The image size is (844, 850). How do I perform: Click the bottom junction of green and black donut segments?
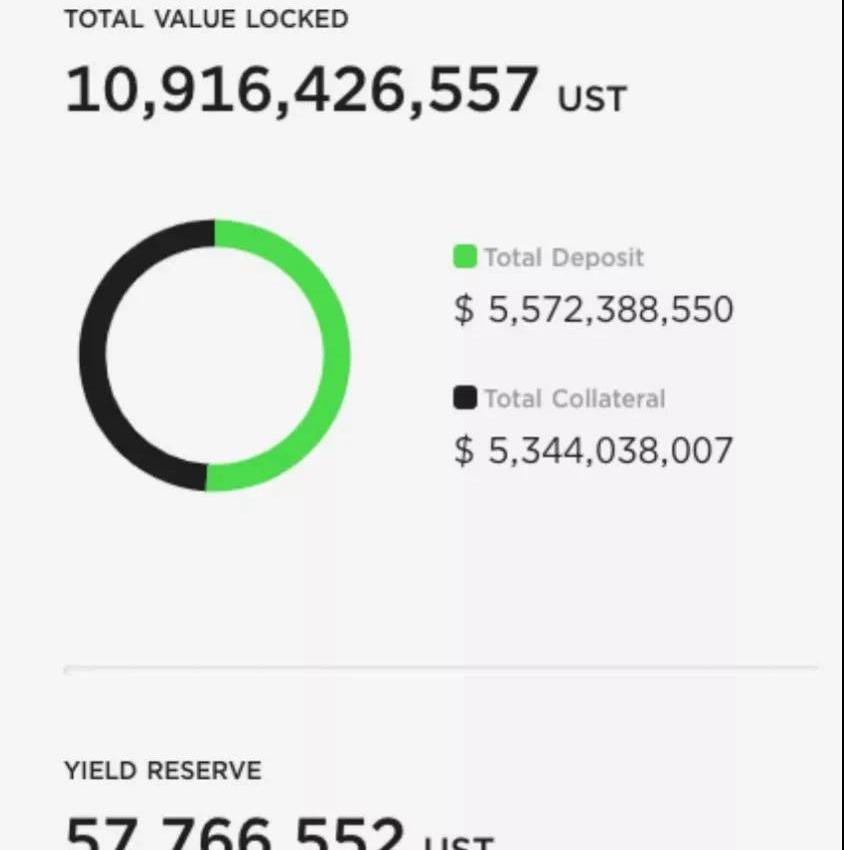[207, 477]
